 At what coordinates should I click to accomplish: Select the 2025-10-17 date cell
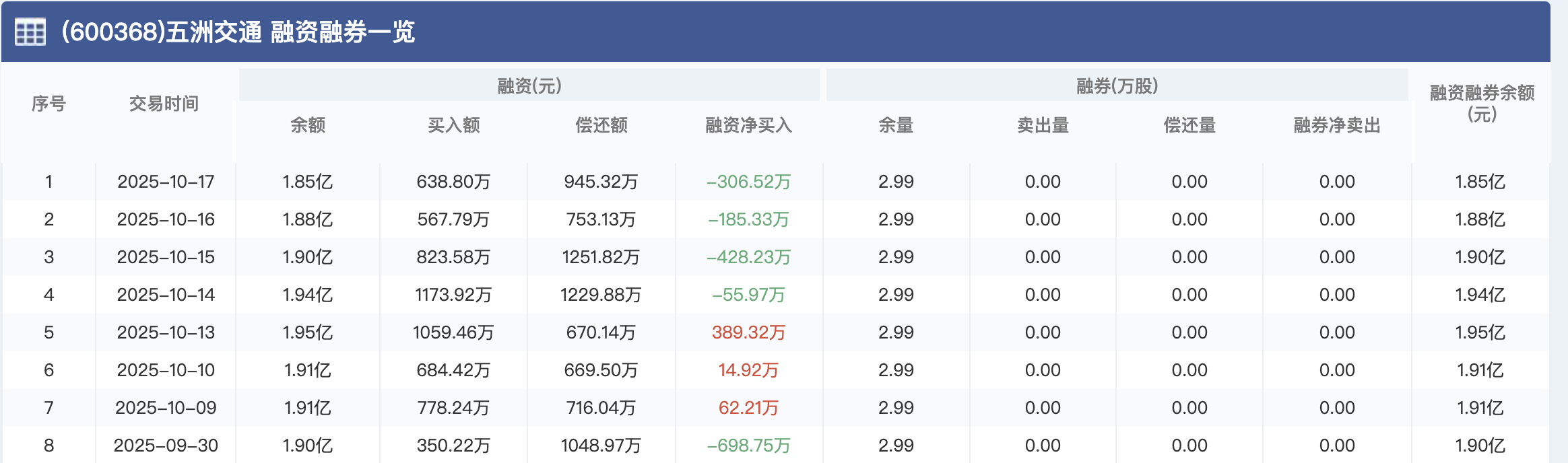(166, 182)
